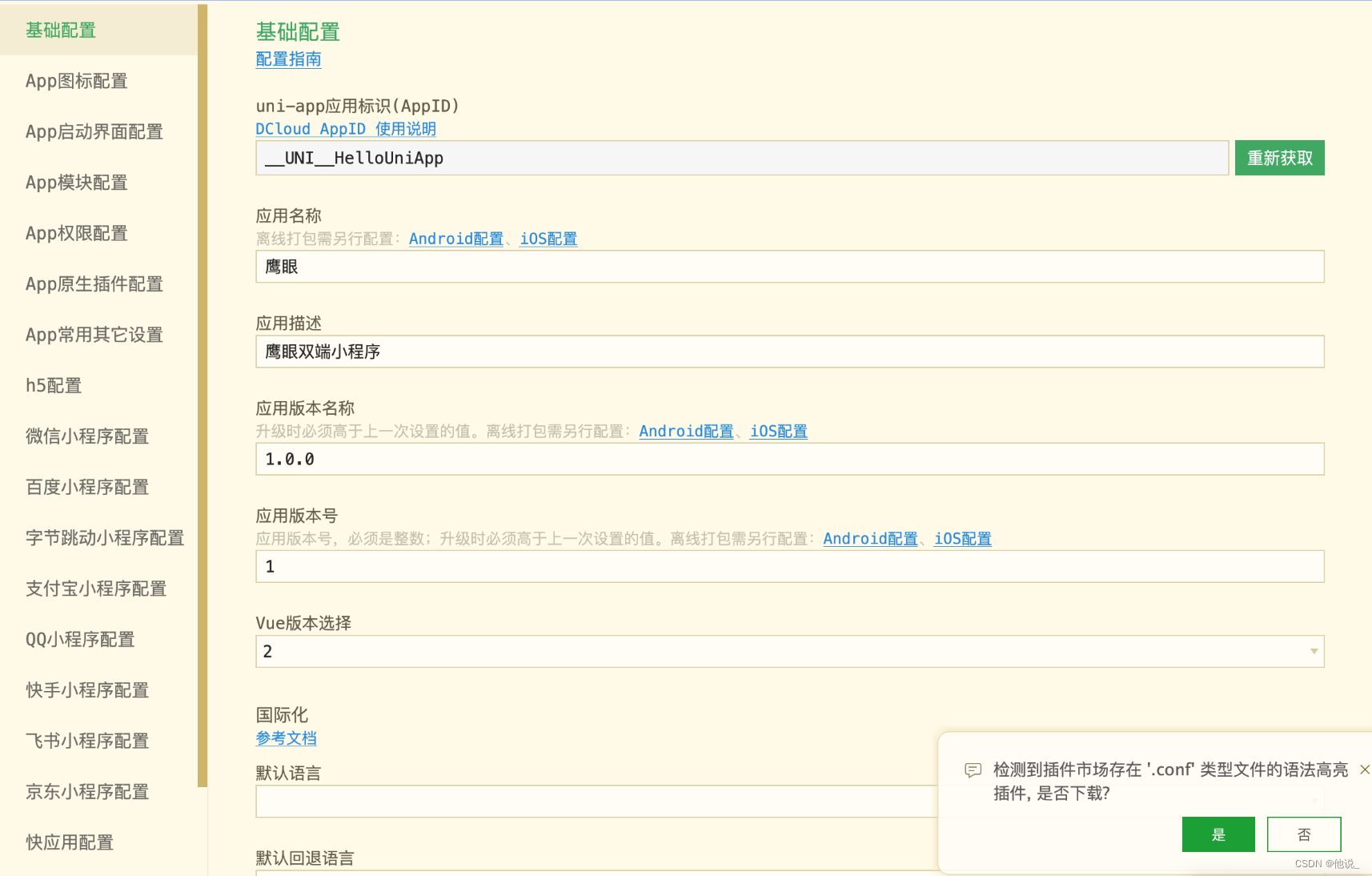Select 快应用配置 in the sidebar
This screenshot has width=1372, height=876.
[98, 842]
